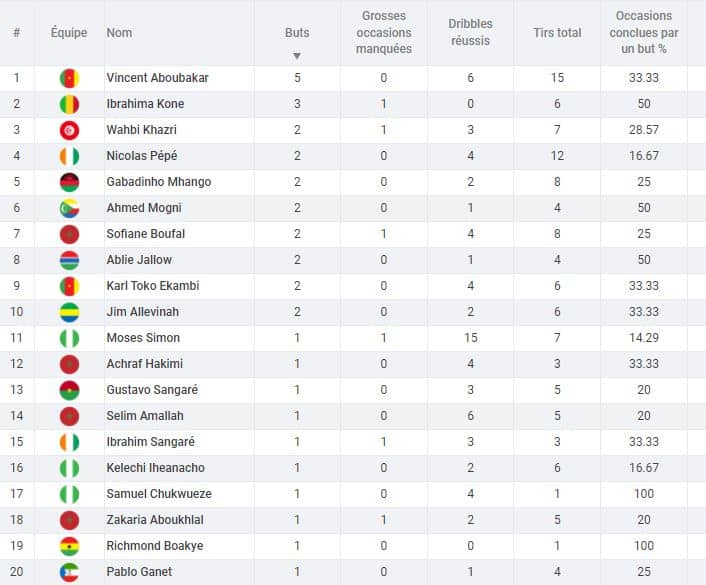Open the Nicolas Pépé player link
Screen dimensions: 706x585
(x=139, y=156)
